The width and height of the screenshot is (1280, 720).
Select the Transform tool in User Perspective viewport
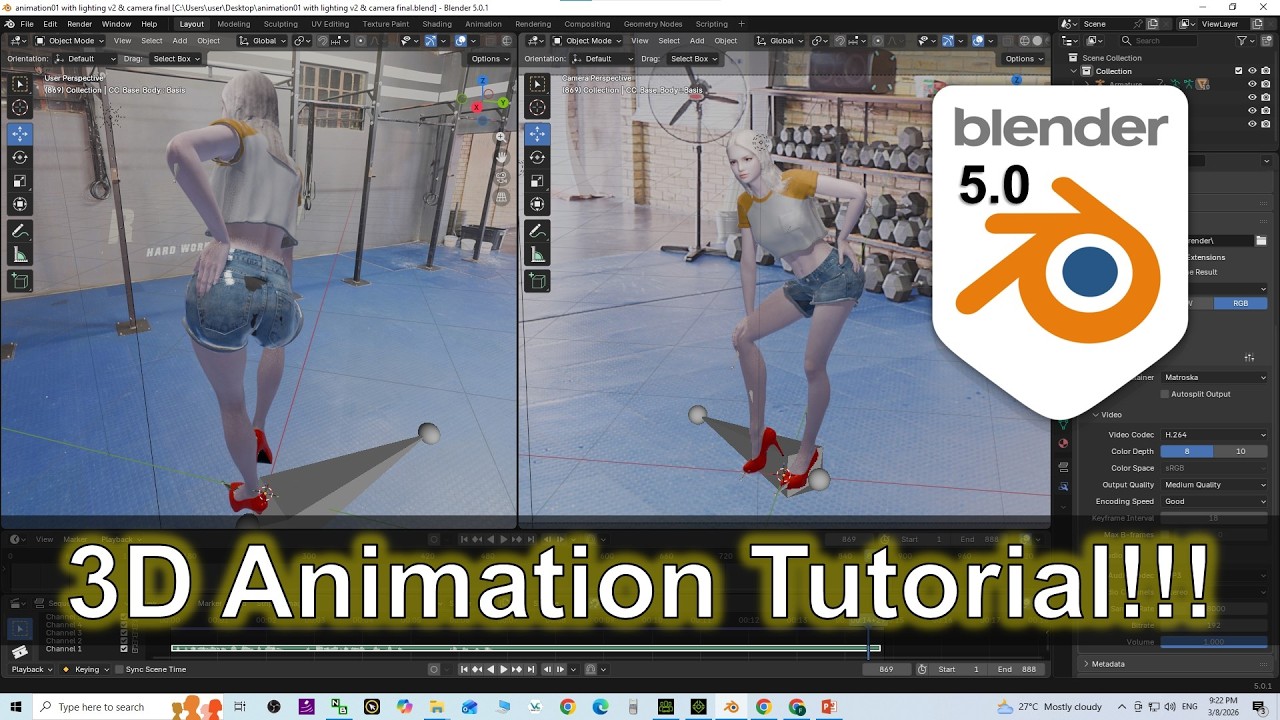coord(20,204)
